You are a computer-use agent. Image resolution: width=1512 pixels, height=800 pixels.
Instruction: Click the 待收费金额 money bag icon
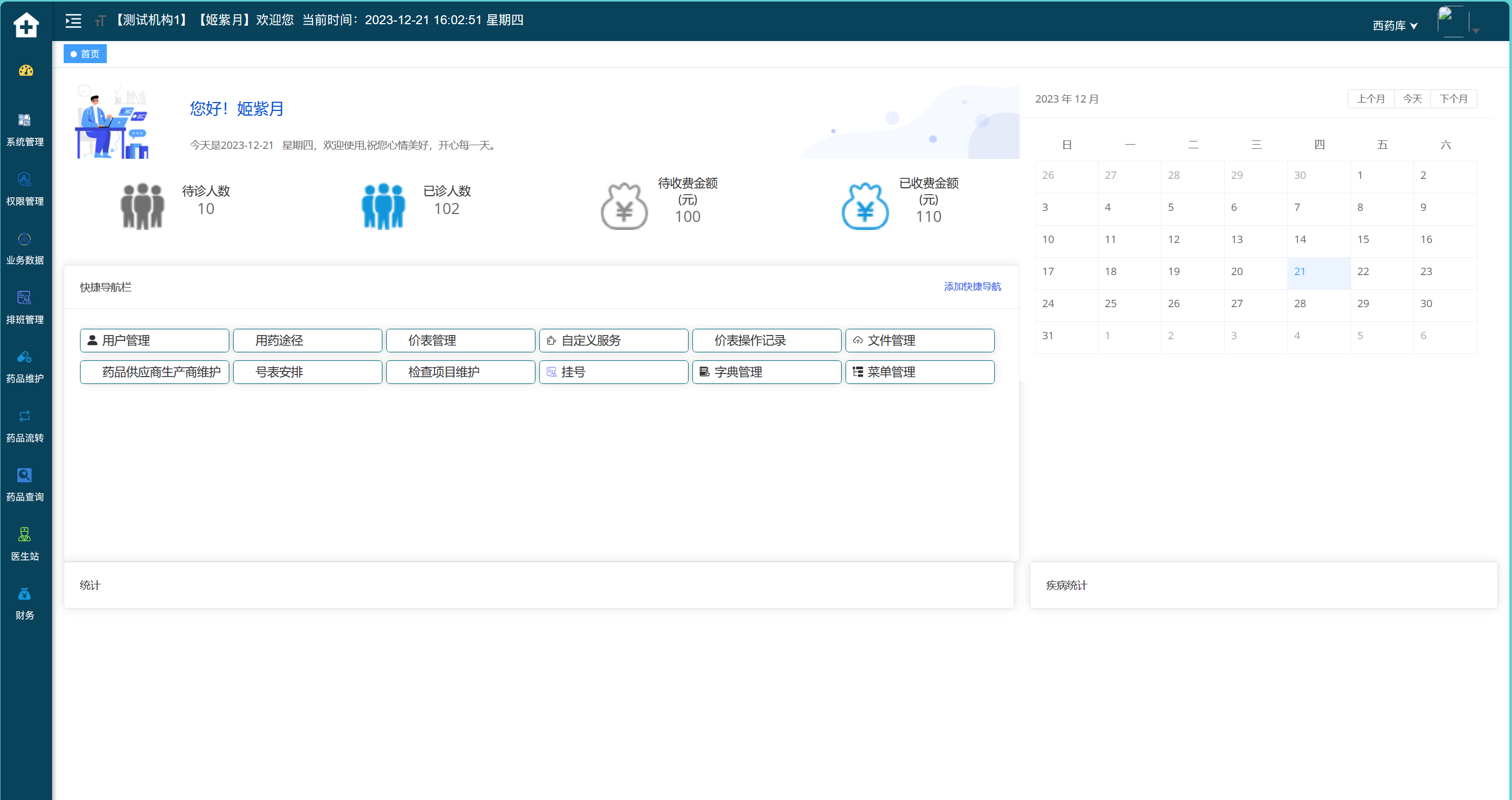(624, 206)
